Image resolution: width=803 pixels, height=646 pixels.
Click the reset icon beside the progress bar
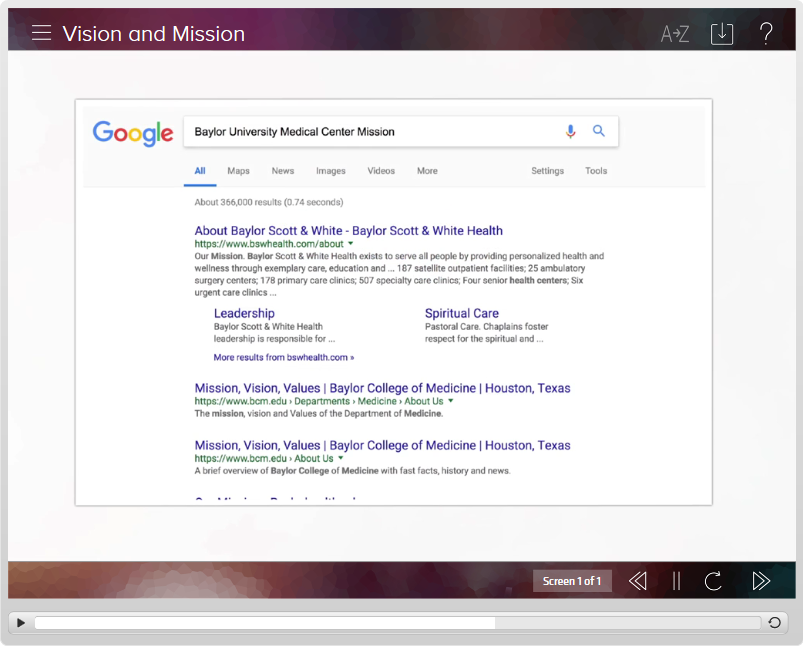pos(774,622)
